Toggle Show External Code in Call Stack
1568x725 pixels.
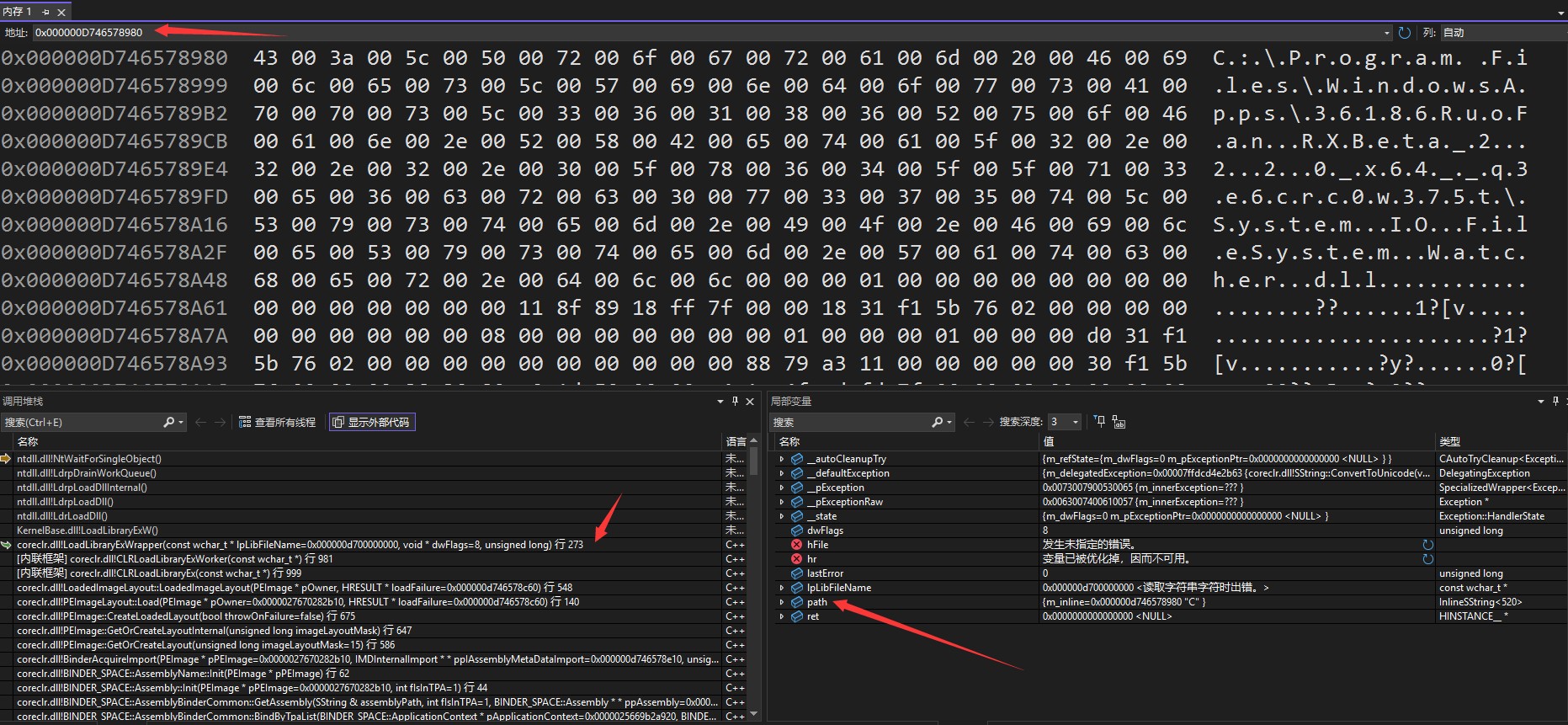371,422
